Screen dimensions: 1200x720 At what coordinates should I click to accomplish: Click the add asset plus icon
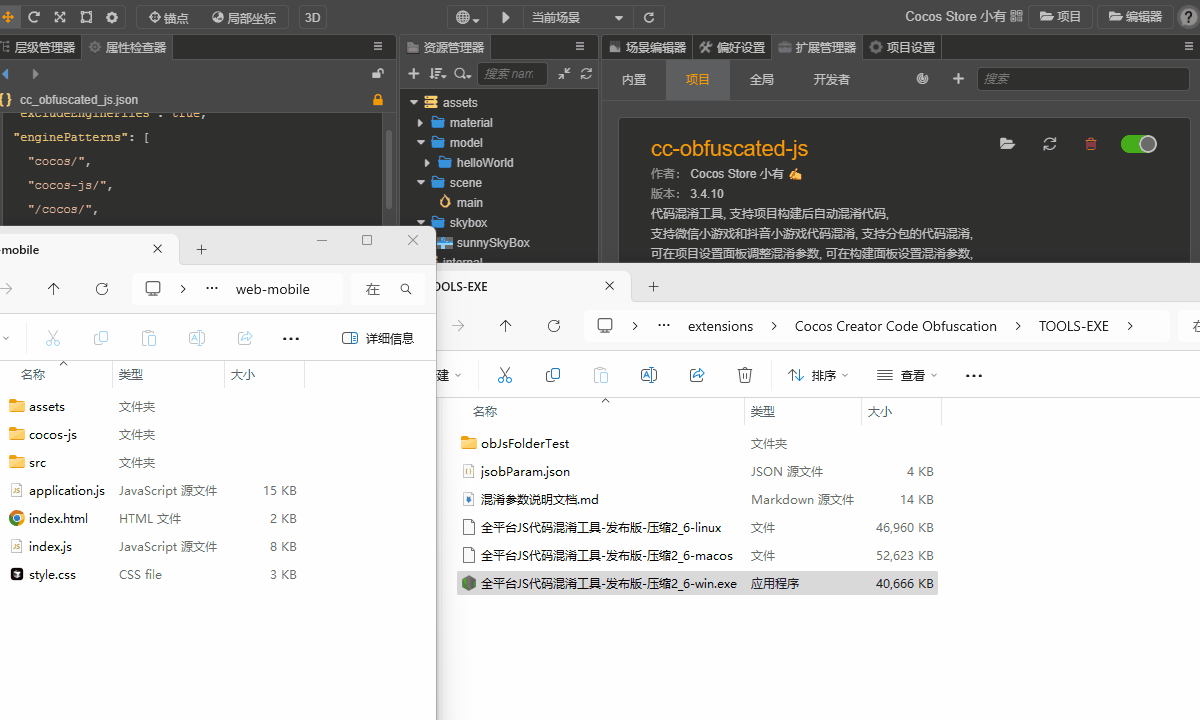point(414,74)
